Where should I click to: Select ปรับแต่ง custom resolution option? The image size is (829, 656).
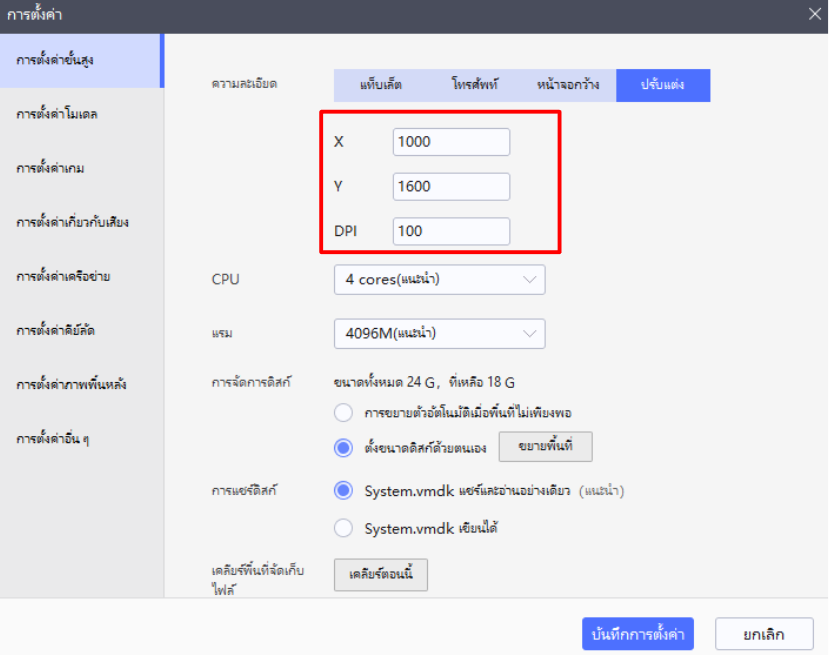pyautogui.click(x=663, y=85)
